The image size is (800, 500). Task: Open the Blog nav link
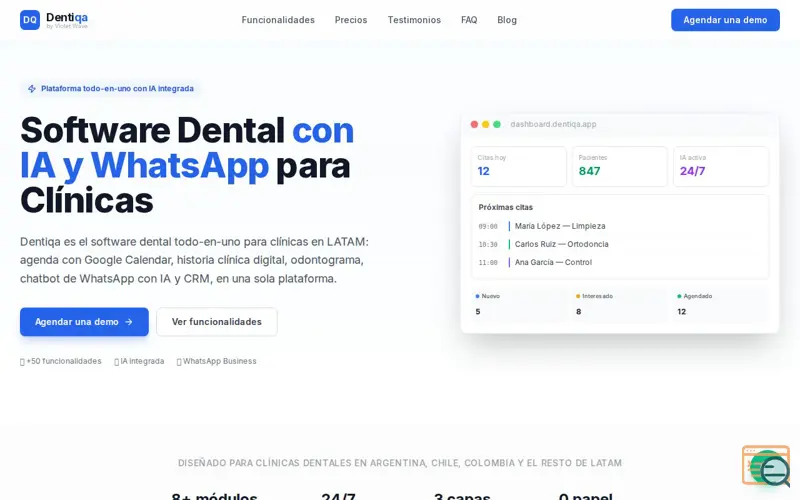(x=507, y=20)
